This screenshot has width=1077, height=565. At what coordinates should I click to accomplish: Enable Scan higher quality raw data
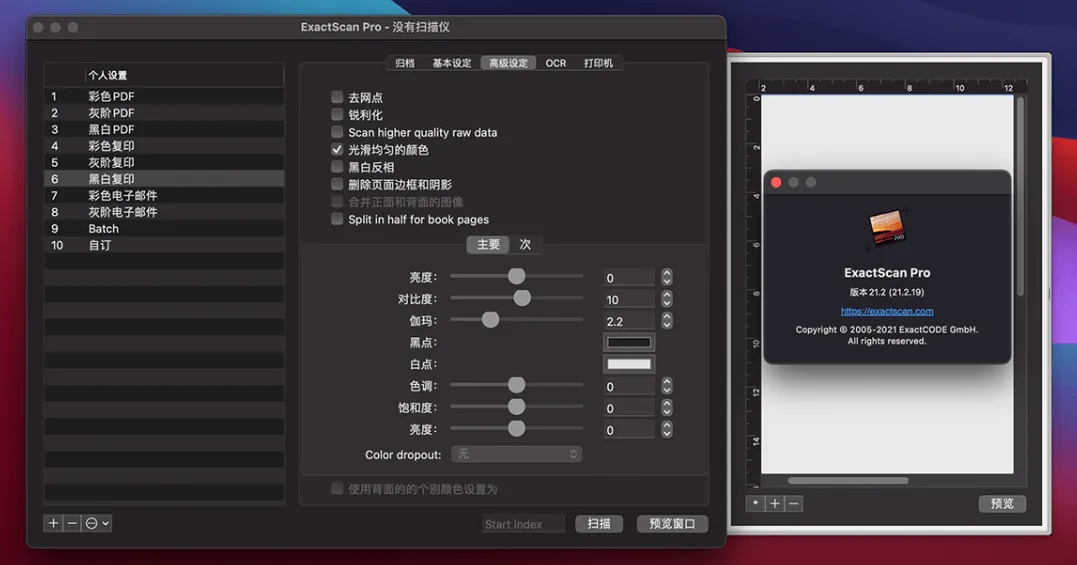point(337,132)
